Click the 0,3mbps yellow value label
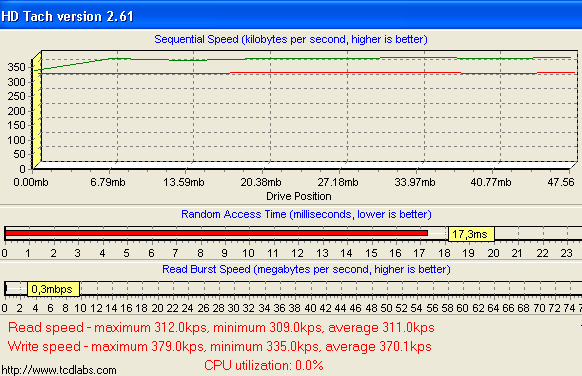The height and width of the screenshot is (376, 582). [53, 289]
